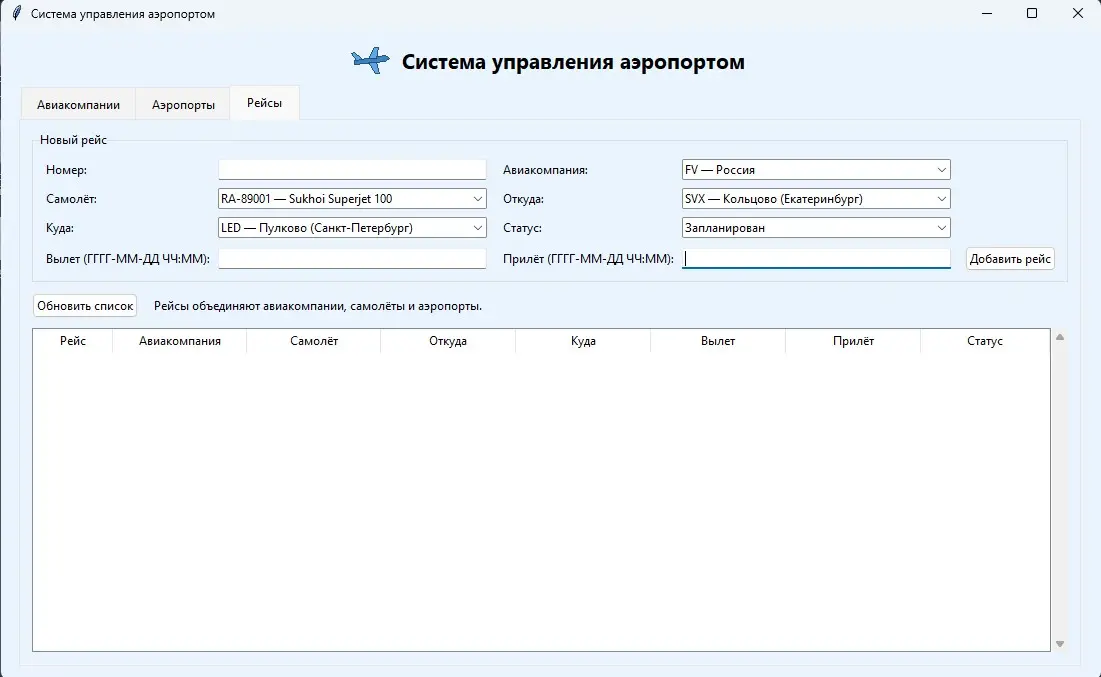Screen dimensions: 1101x677
Task: Focus the Вылет date-time input field
Action: click(x=352, y=258)
